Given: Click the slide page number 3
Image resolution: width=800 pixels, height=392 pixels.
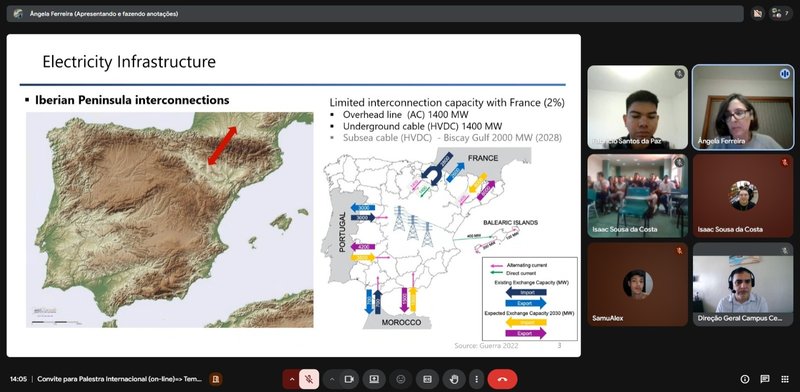Looking at the screenshot, I should coord(559,346).
